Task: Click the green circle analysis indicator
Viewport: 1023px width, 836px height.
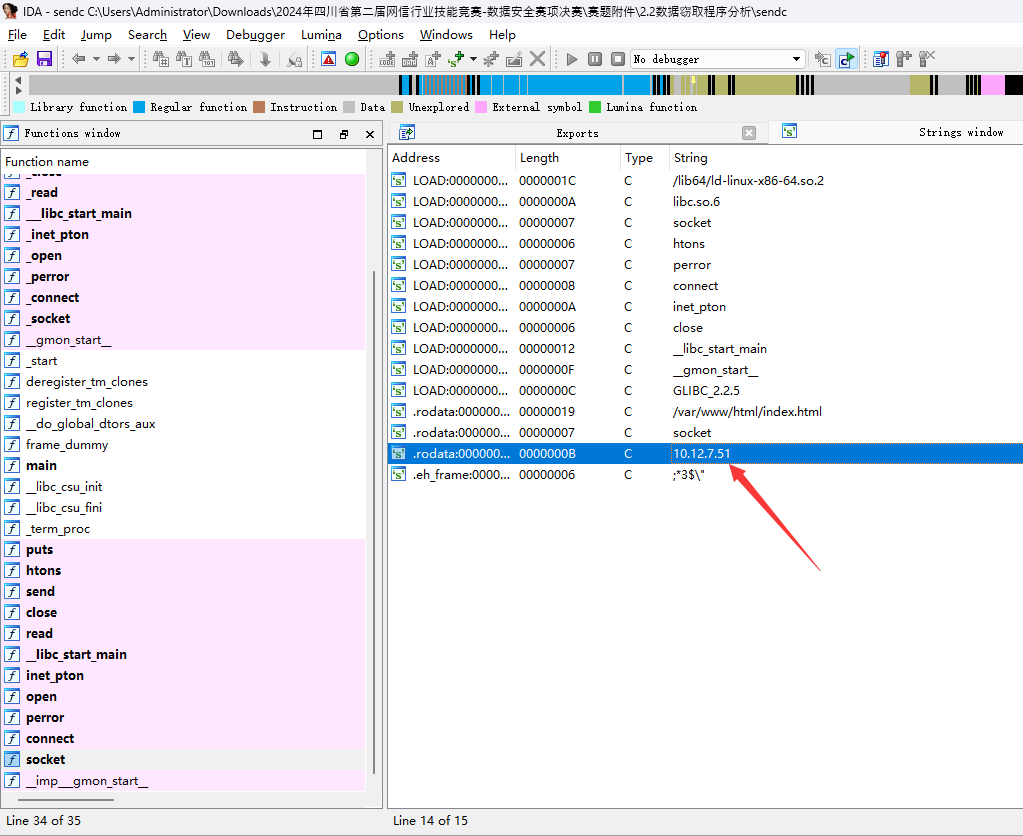Action: point(352,59)
